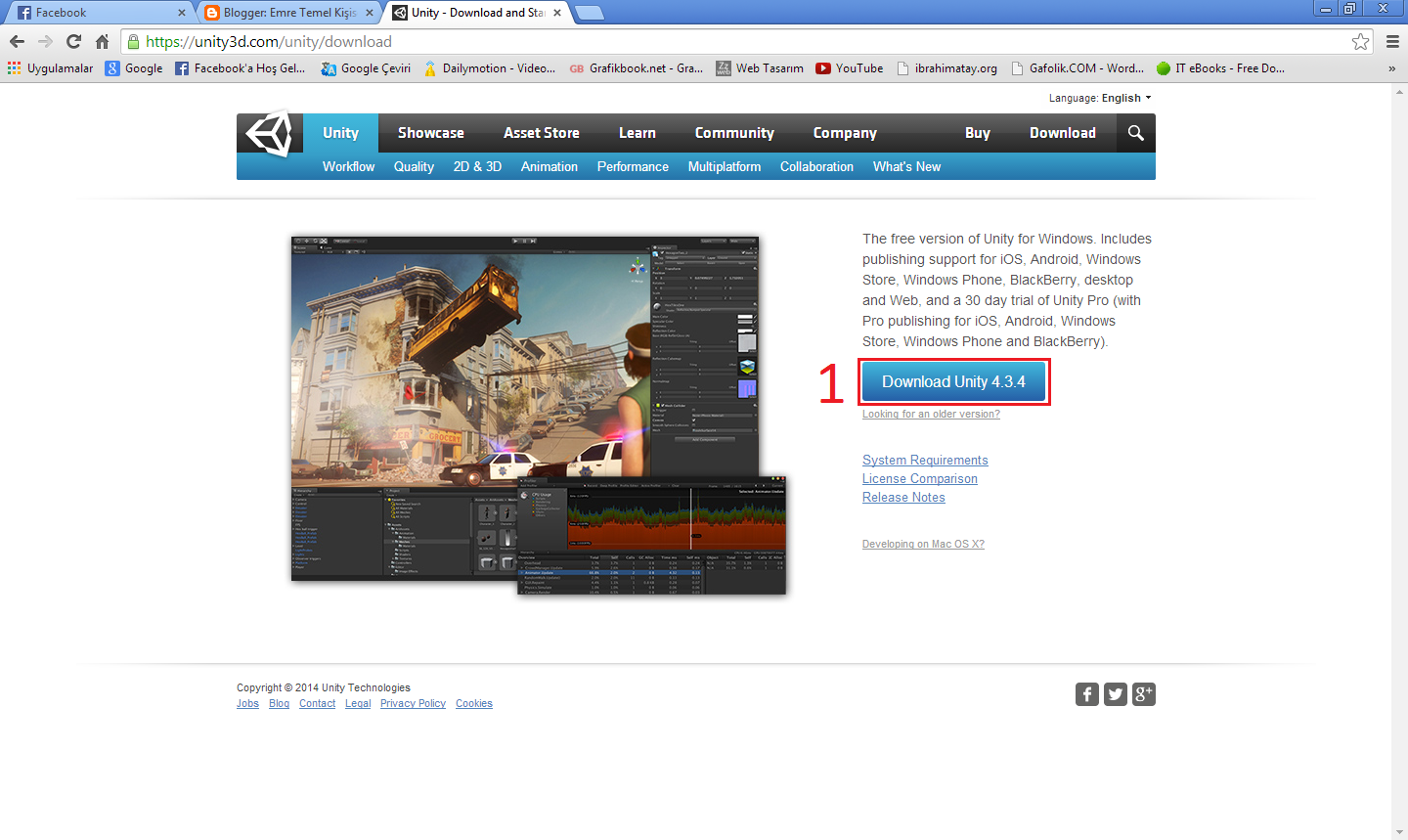Go to the 2D & 3D sub-menu page
This screenshot has width=1408, height=840.
[x=477, y=166]
